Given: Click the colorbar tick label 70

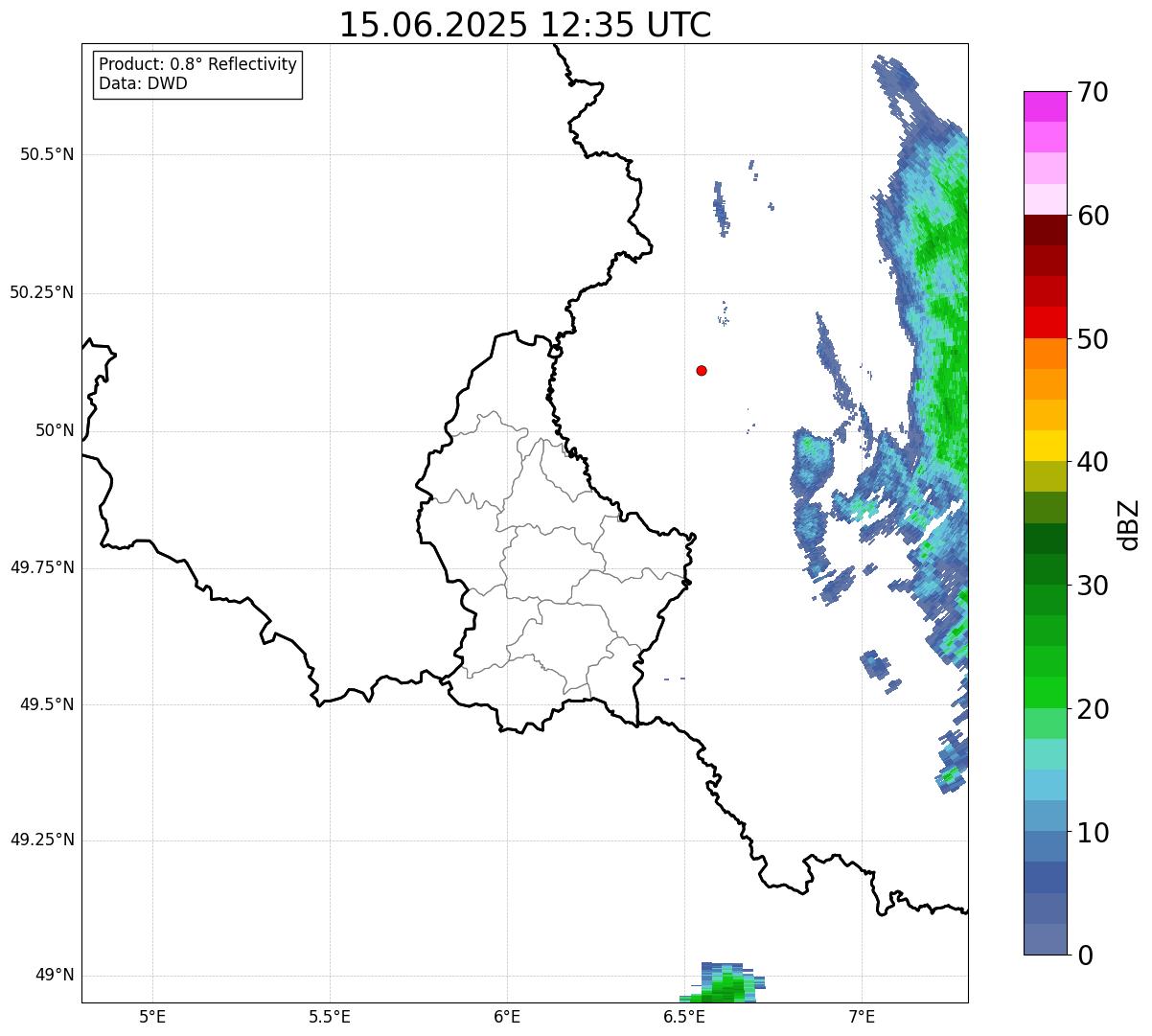Looking at the screenshot, I should (1093, 92).
